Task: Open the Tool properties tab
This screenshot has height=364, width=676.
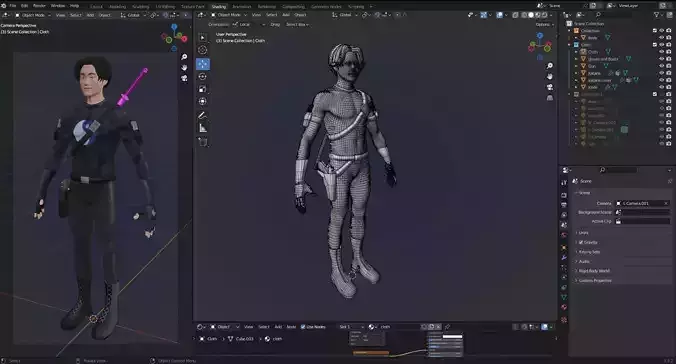Action: [564, 183]
